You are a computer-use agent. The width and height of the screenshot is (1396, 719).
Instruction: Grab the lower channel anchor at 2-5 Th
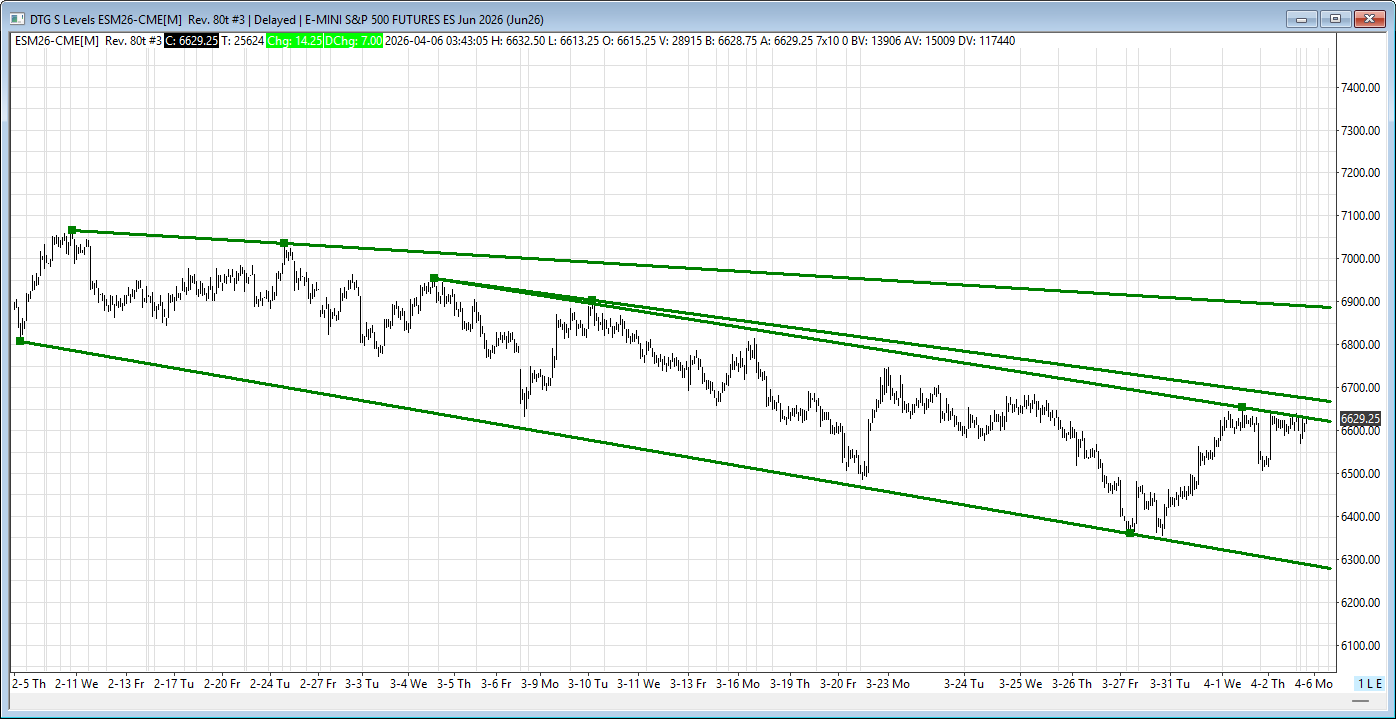[x=20, y=341]
